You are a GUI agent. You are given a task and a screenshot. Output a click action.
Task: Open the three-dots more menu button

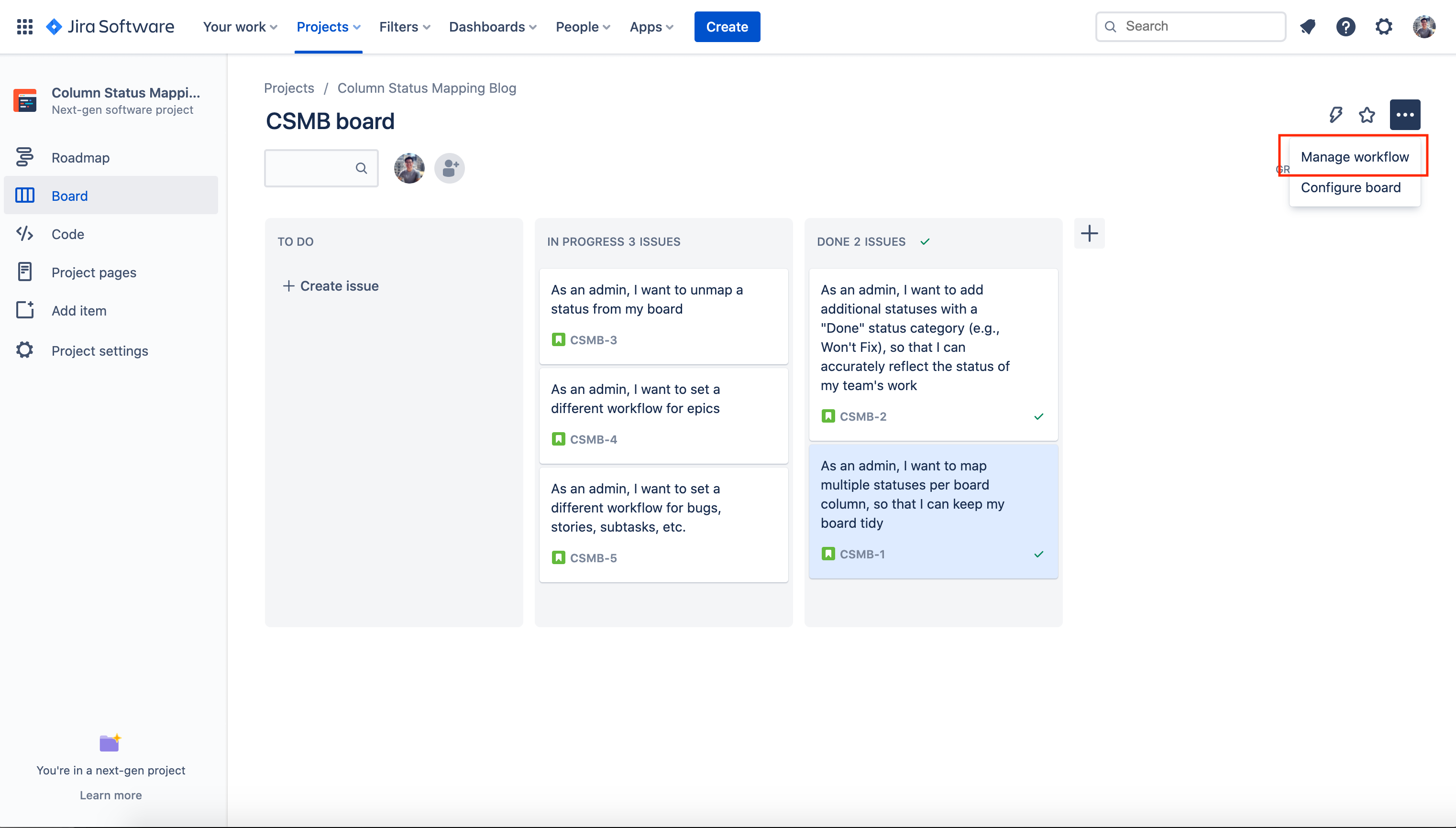pyautogui.click(x=1405, y=115)
